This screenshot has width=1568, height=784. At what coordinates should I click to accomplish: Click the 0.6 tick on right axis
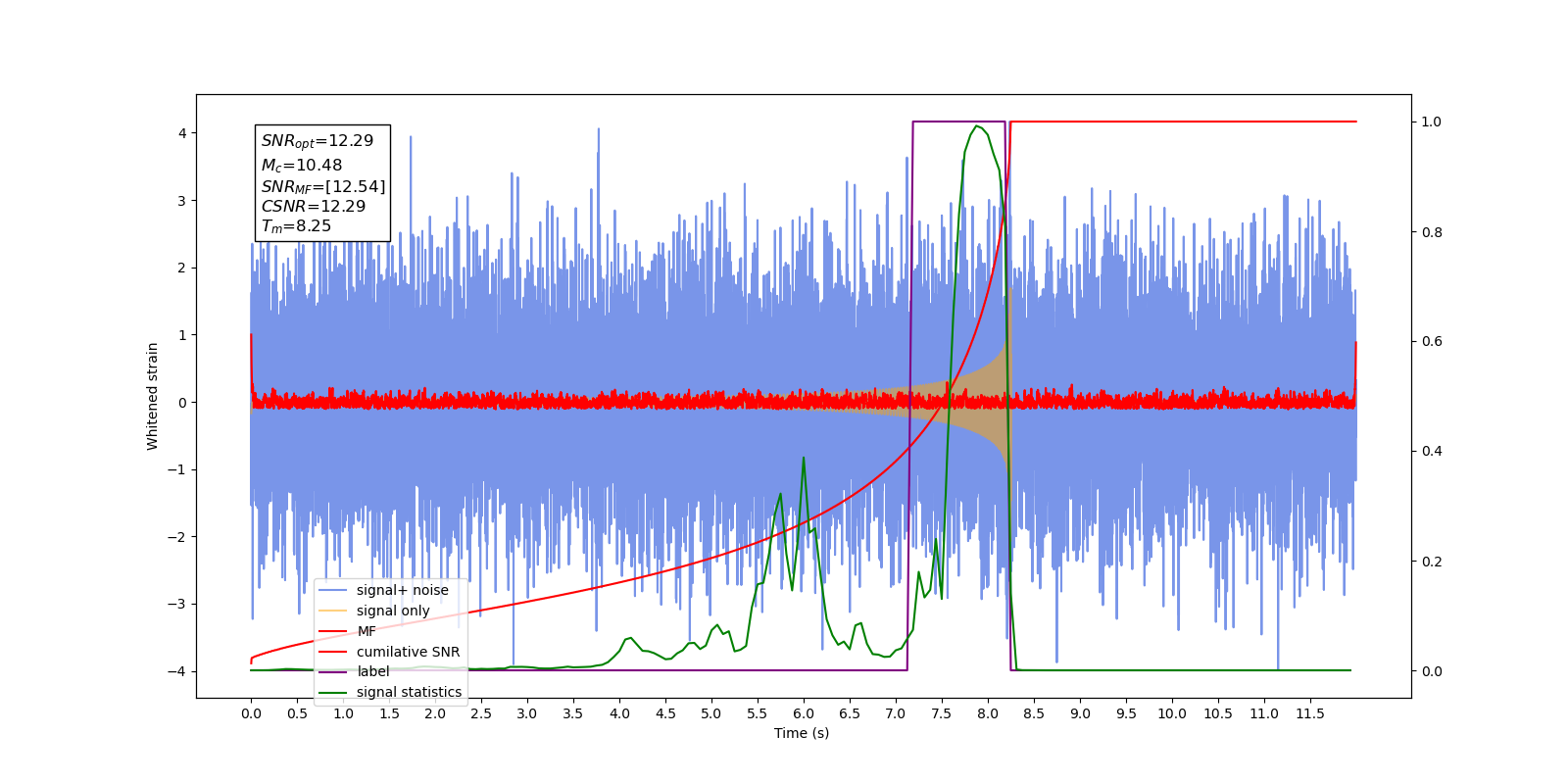tap(1432, 342)
